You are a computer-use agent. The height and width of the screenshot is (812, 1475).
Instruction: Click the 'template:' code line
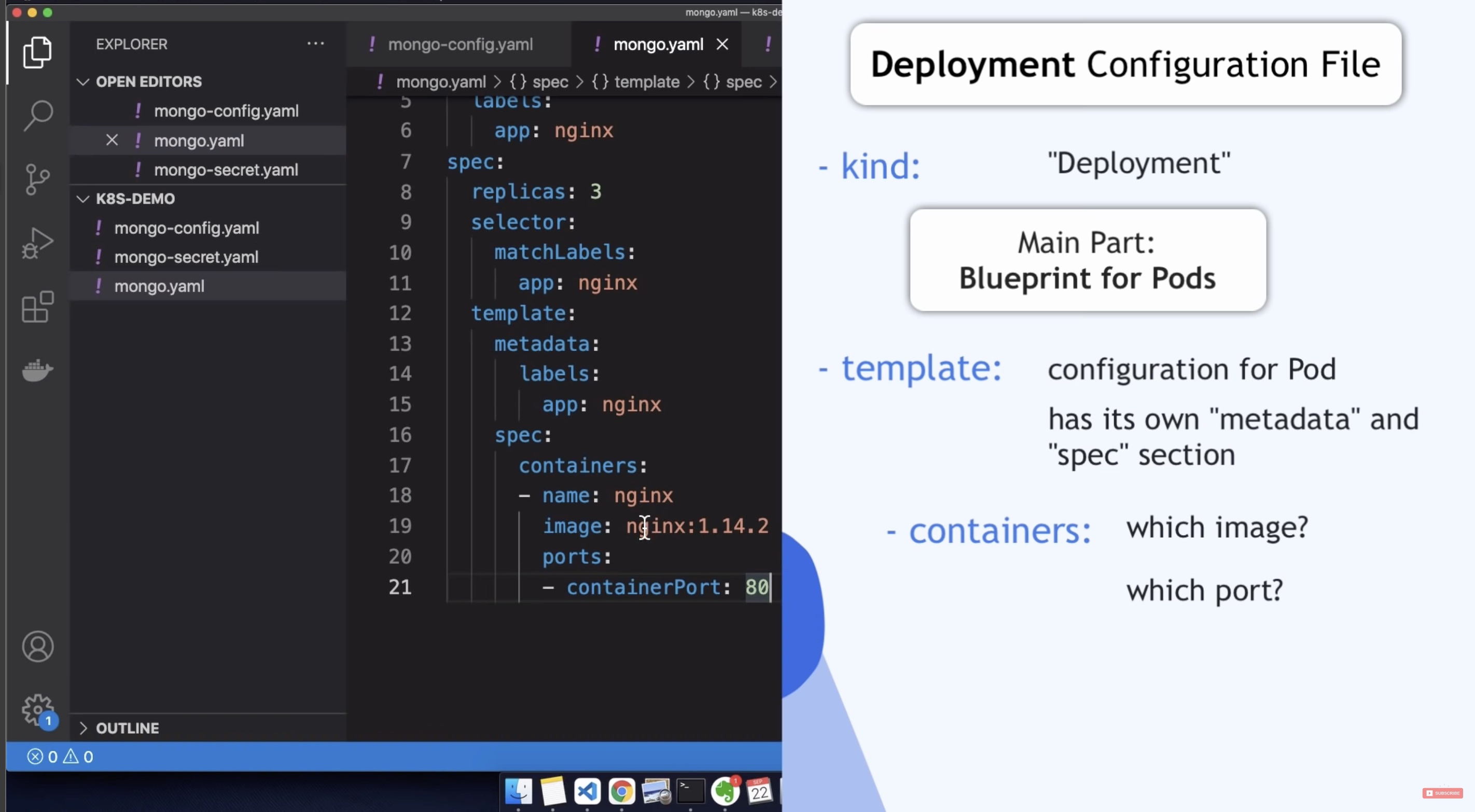pos(523,313)
